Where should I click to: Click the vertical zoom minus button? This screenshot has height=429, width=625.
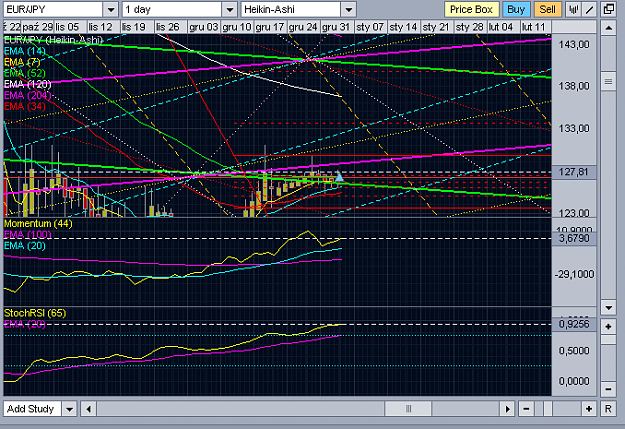click(608, 389)
